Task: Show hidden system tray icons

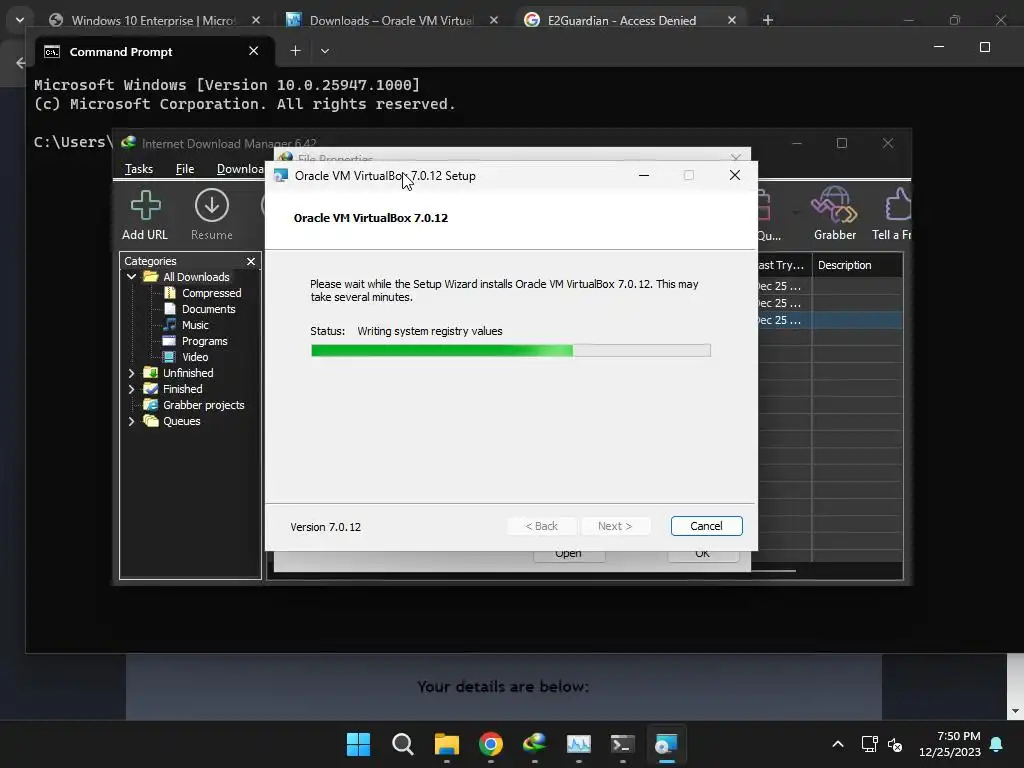Action: point(838,744)
